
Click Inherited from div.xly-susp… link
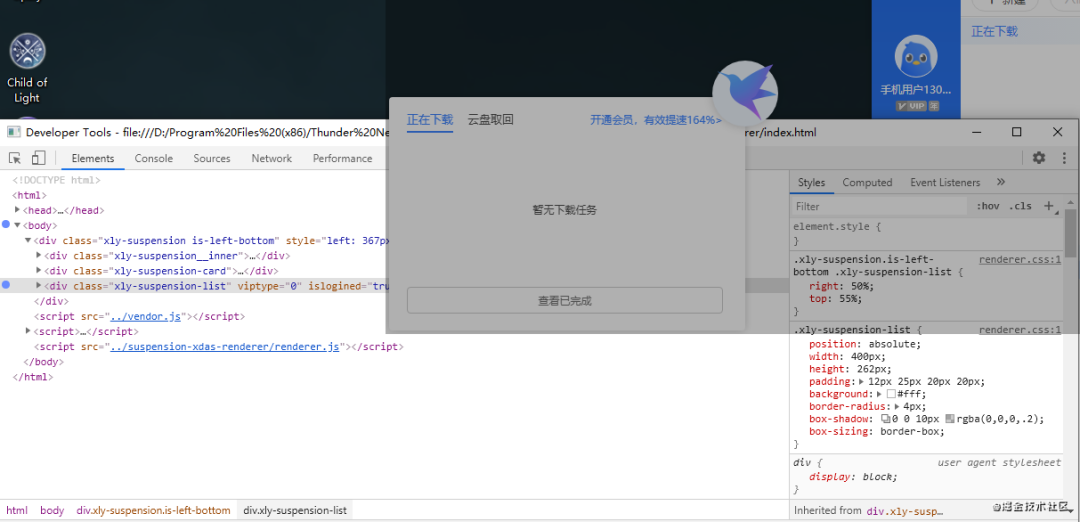905,511
